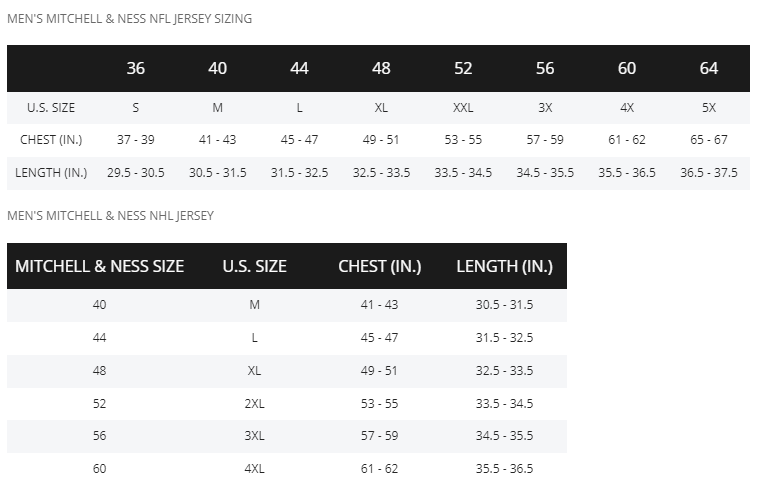
Task: Select the length value 29.5 - 30.5
Action: coord(135,173)
